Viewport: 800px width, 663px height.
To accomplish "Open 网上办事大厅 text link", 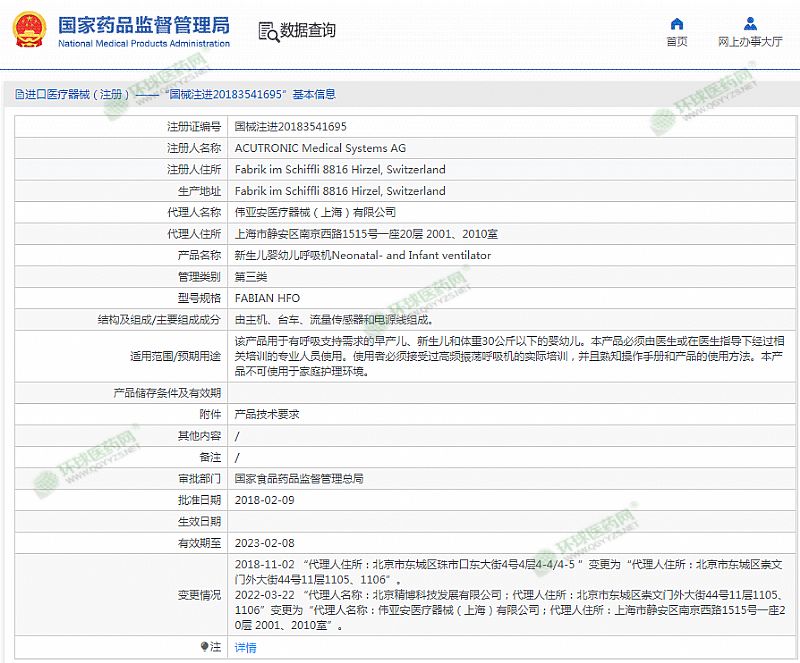I will [750, 42].
